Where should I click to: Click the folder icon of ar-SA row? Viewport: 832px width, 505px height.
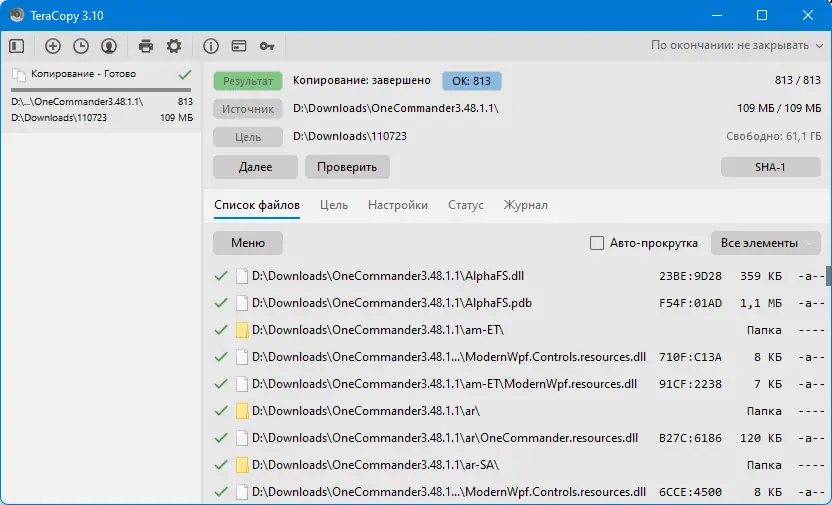click(242, 465)
